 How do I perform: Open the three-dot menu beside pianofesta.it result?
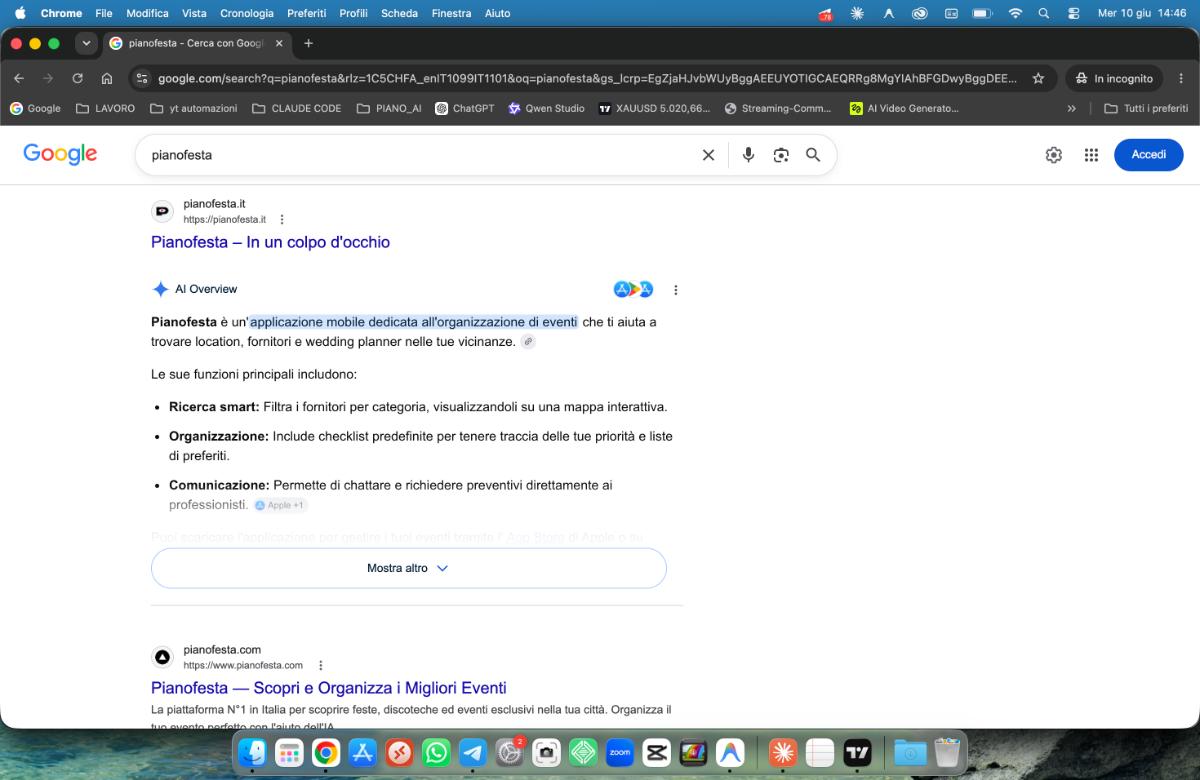[282, 219]
